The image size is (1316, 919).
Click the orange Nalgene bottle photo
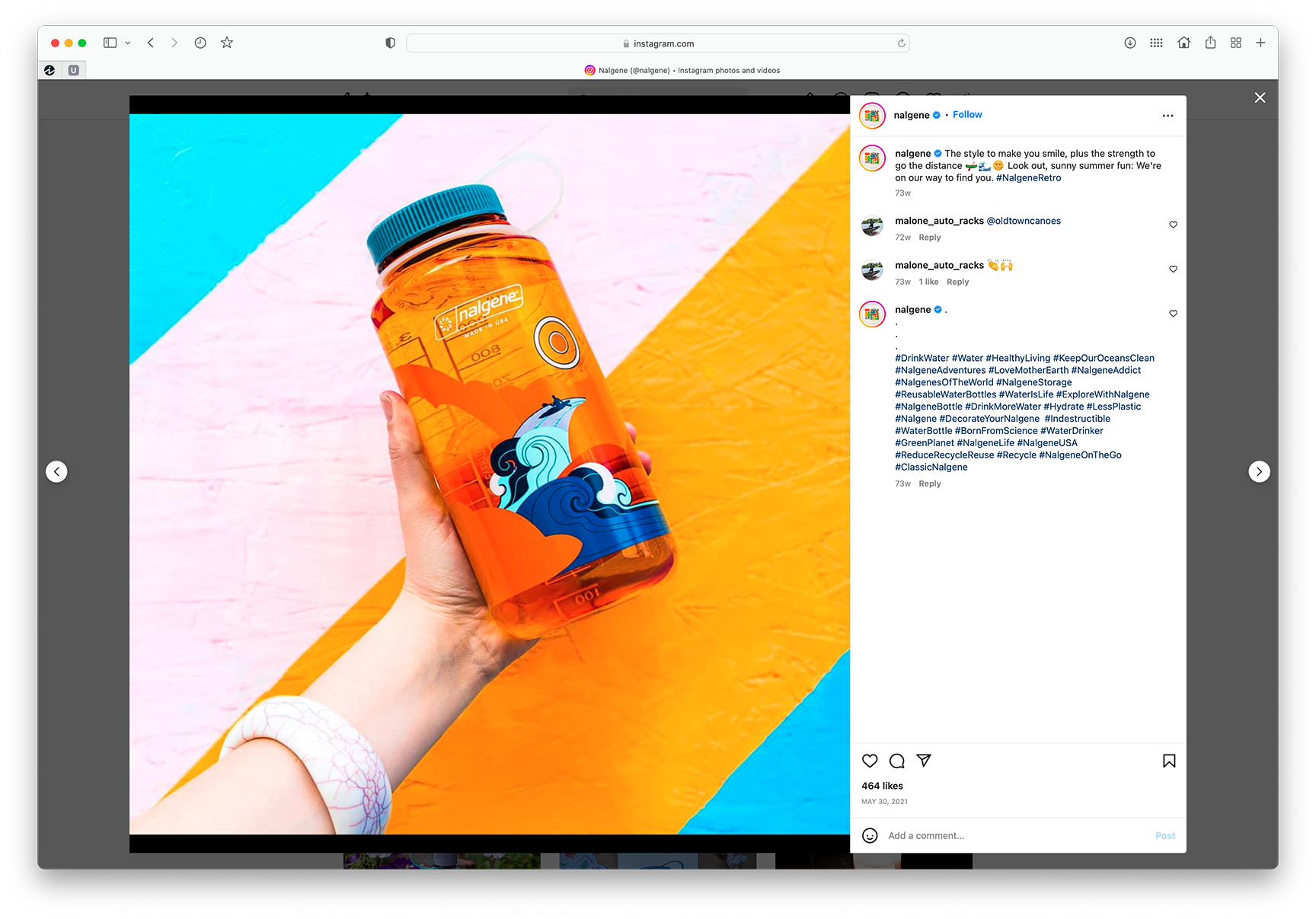[x=490, y=474]
